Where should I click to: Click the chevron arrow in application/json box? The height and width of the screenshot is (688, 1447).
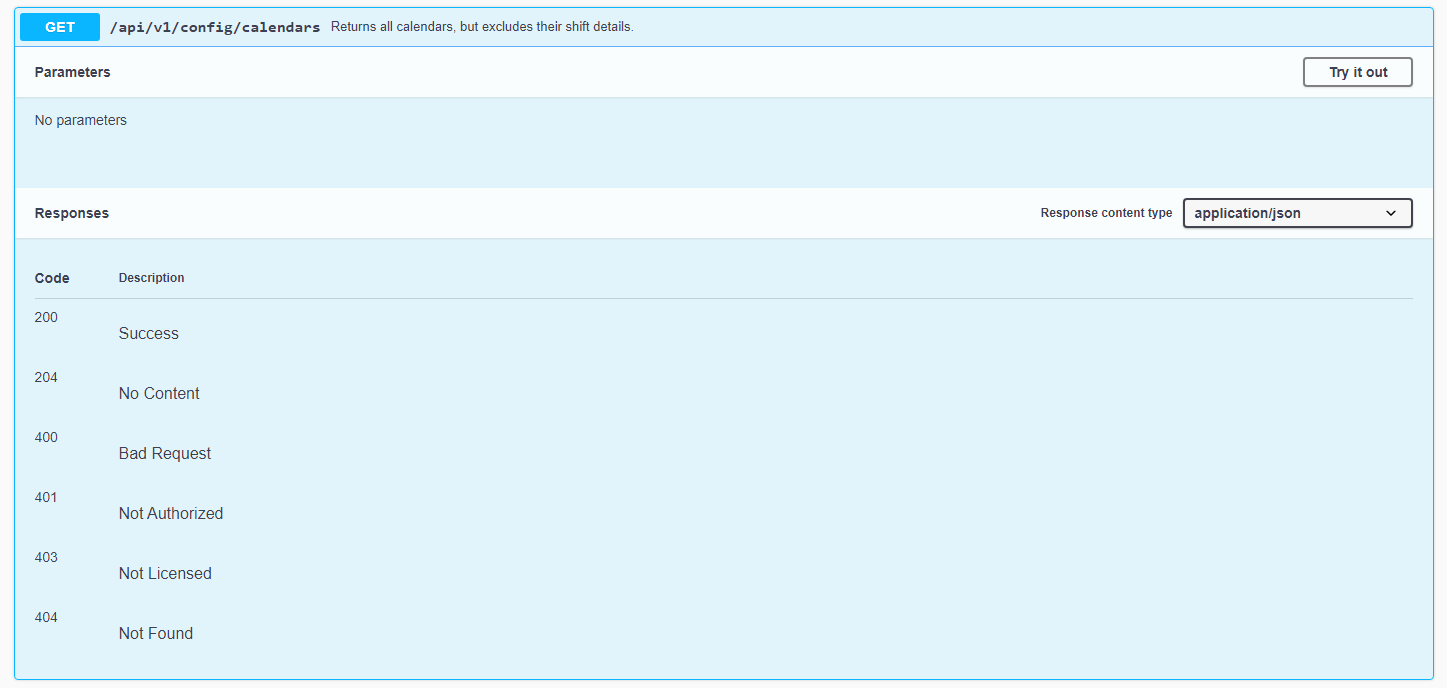tap(1390, 213)
